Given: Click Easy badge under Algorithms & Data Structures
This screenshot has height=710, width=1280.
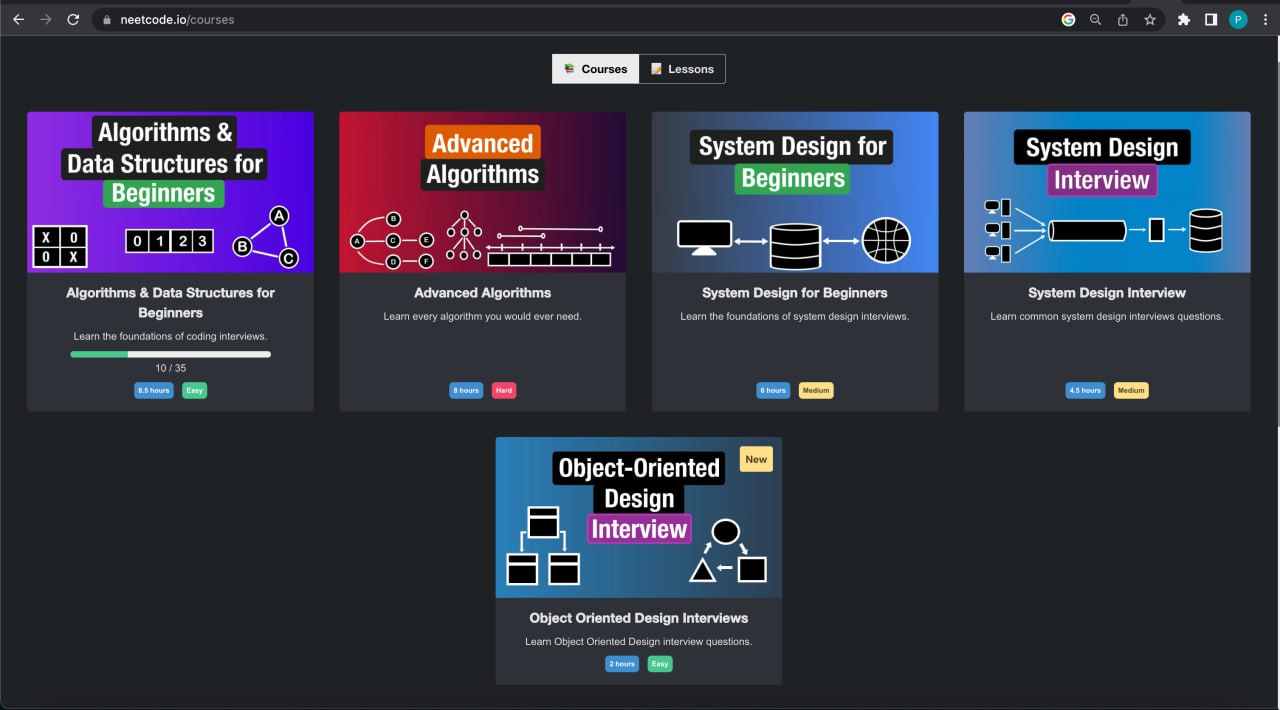Looking at the screenshot, I should (x=194, y=390).
